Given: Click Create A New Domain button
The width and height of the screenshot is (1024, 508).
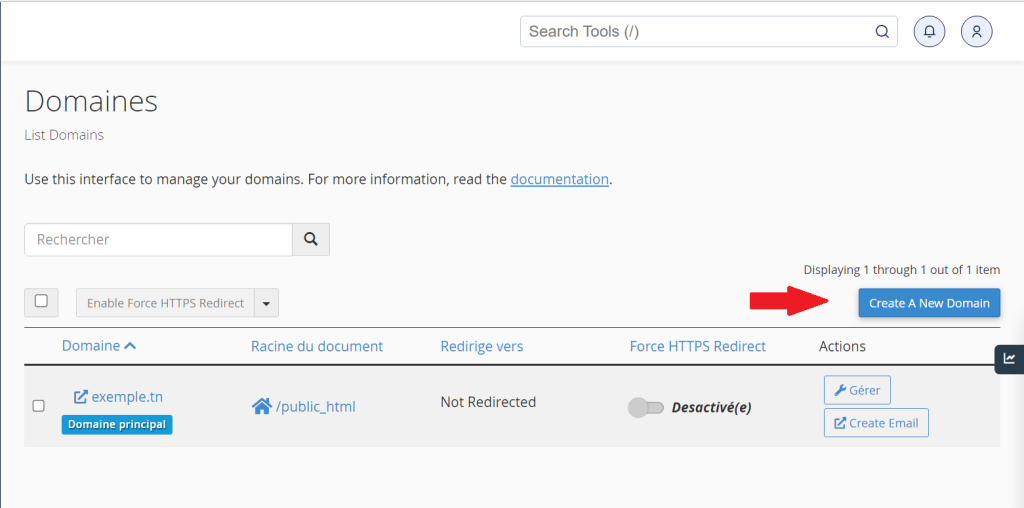Looking at the screenshot, I should point(928,303).
